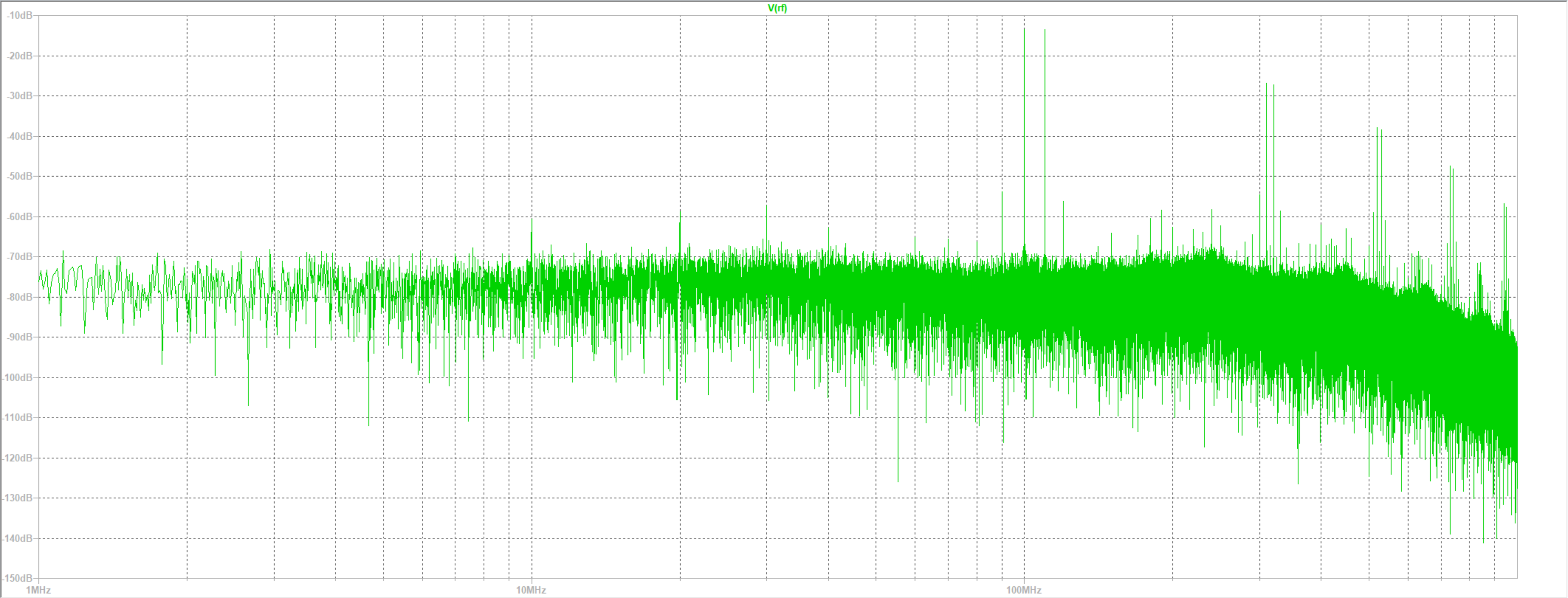Click the -80dB axis label
This screenshot has height=598, width=1568.
pyautogui.click(x=20, y=297)
